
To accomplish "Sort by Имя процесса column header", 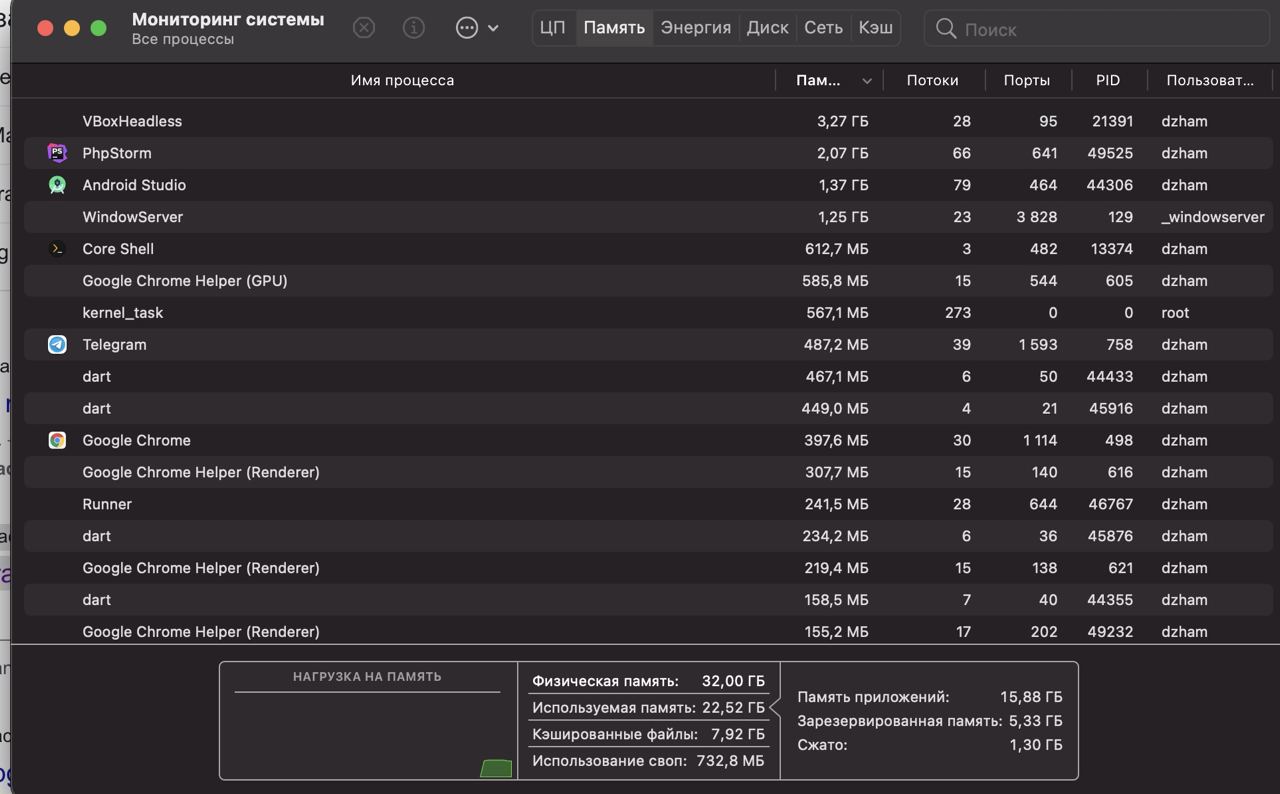I will pos(402,80).
